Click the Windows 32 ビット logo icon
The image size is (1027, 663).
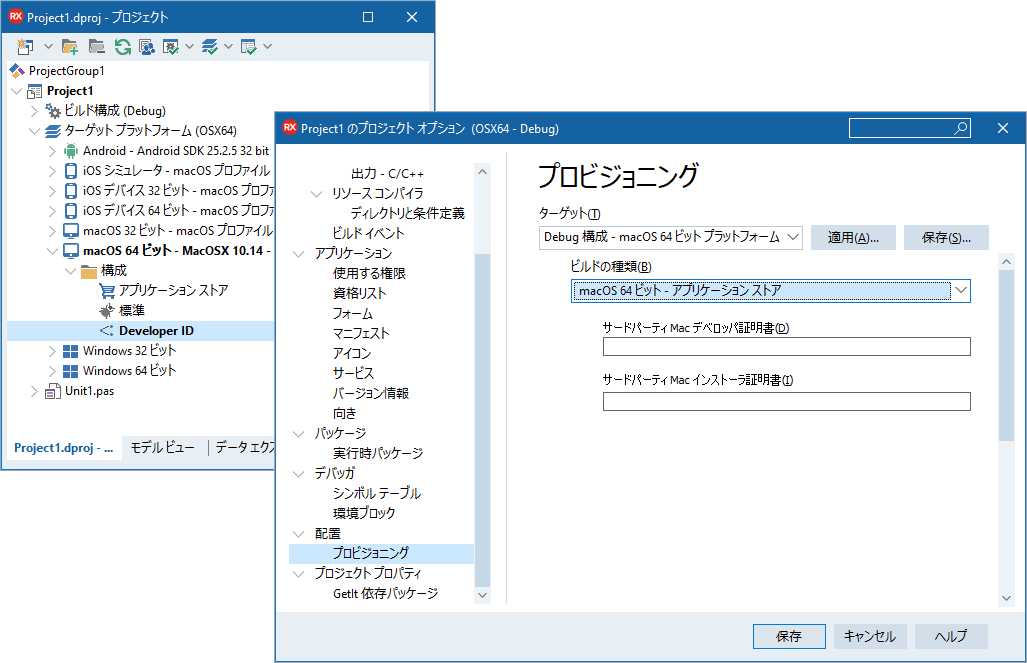[71, 351]
